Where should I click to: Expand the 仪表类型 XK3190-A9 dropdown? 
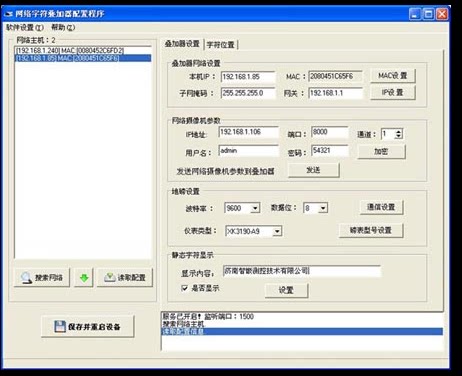click(277, 231)
